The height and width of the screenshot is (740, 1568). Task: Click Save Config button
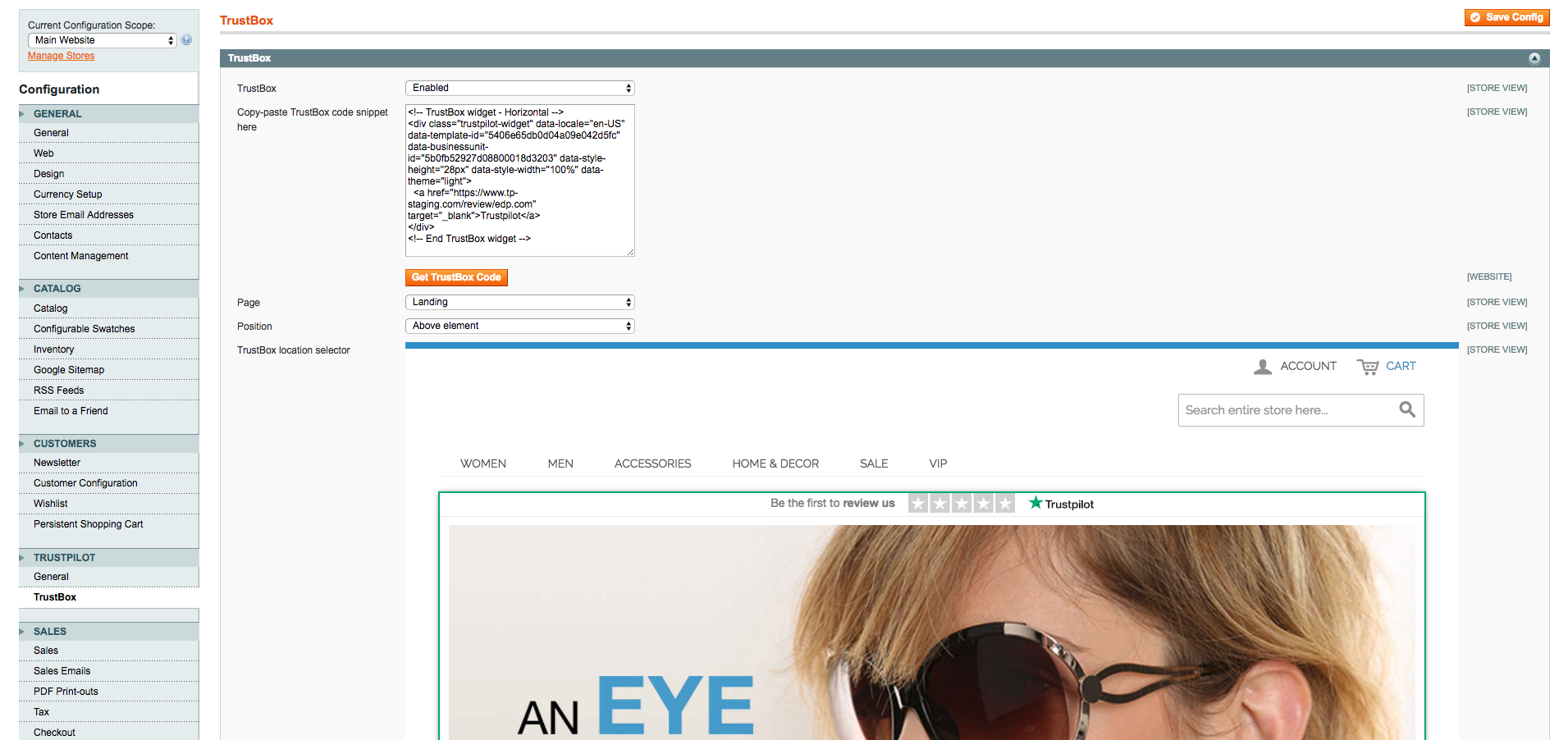click(x=1506, y=17)
